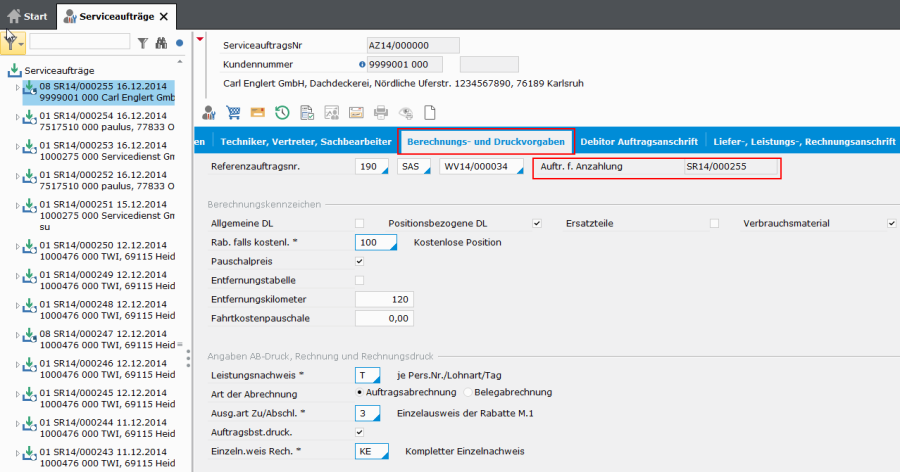Click the tree scroll-up arrow

click(180, 61)
